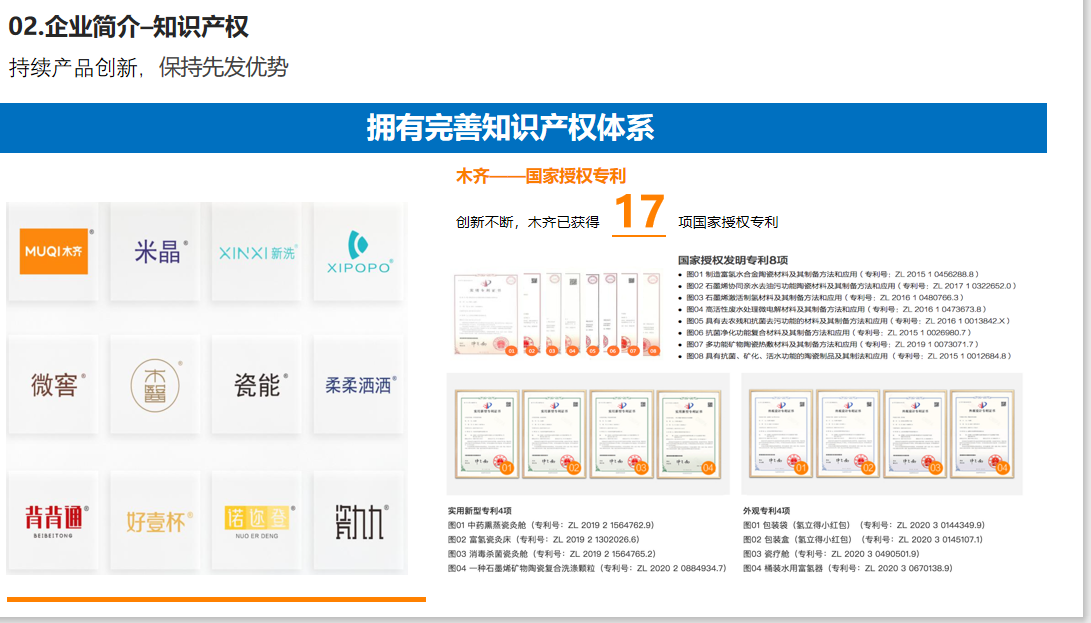Click the XINXI新洗 logo
1091x623 pixels.
click(x=257, y=252)
